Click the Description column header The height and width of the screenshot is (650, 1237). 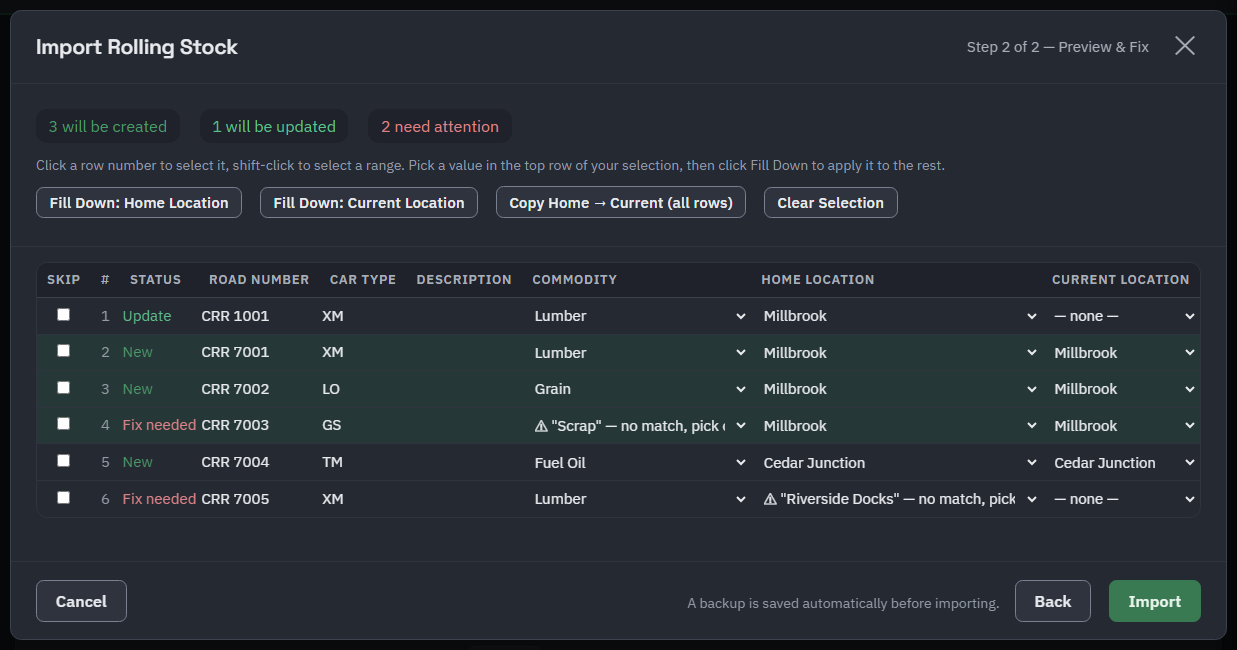(x=464, y=280)
